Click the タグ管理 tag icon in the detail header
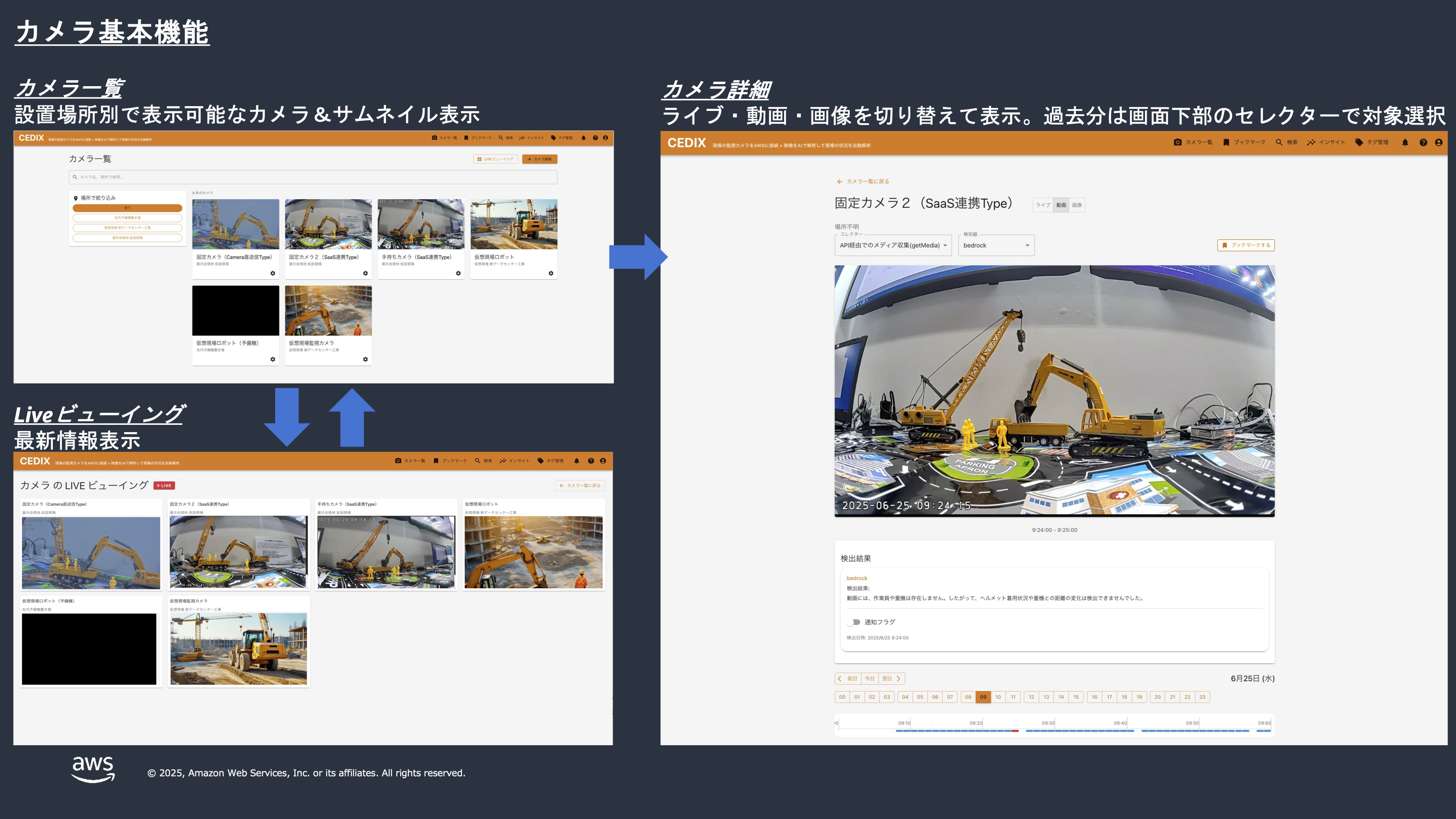Viewport: 1456px width, 819px height. click(1359, 142)
